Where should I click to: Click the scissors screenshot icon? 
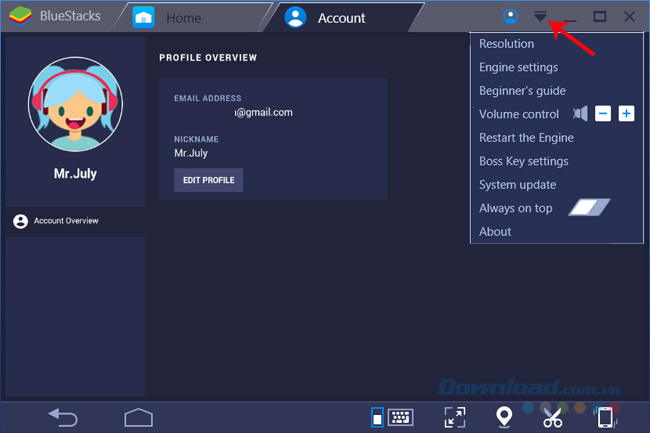click(552, 416)
